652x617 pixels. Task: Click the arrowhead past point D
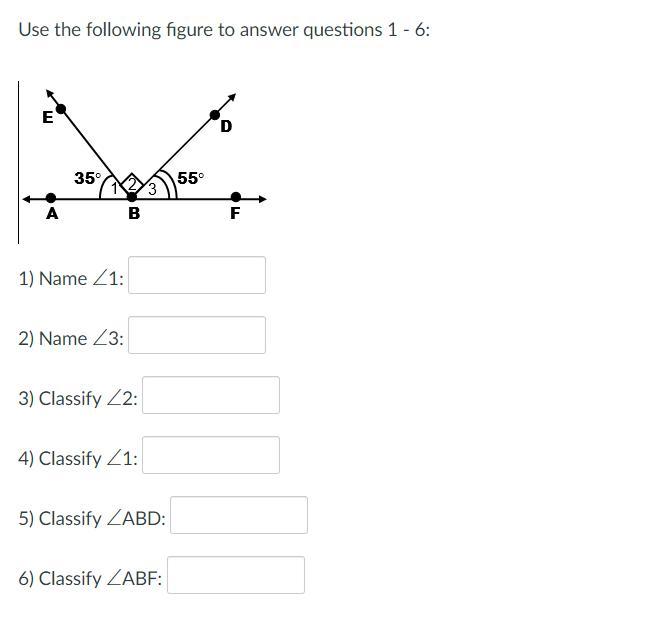pos(232,97)
